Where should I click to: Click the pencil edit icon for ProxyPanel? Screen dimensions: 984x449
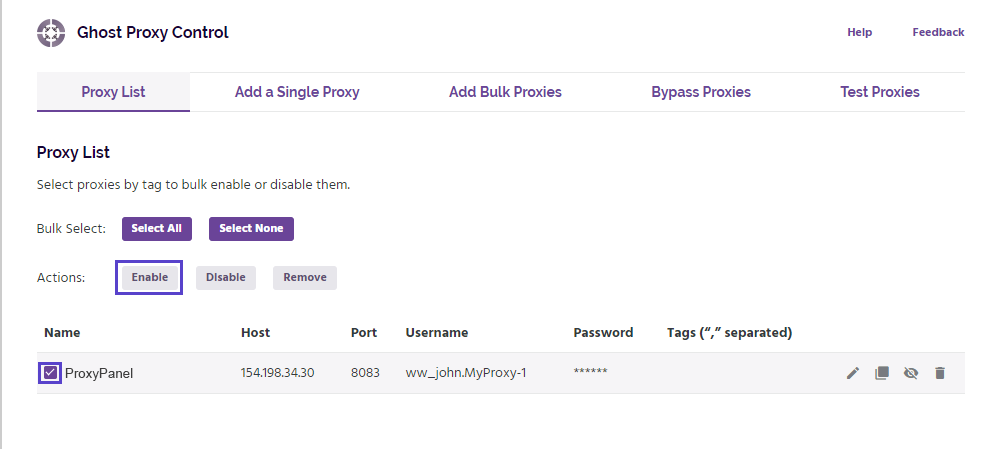pos(852,373)
